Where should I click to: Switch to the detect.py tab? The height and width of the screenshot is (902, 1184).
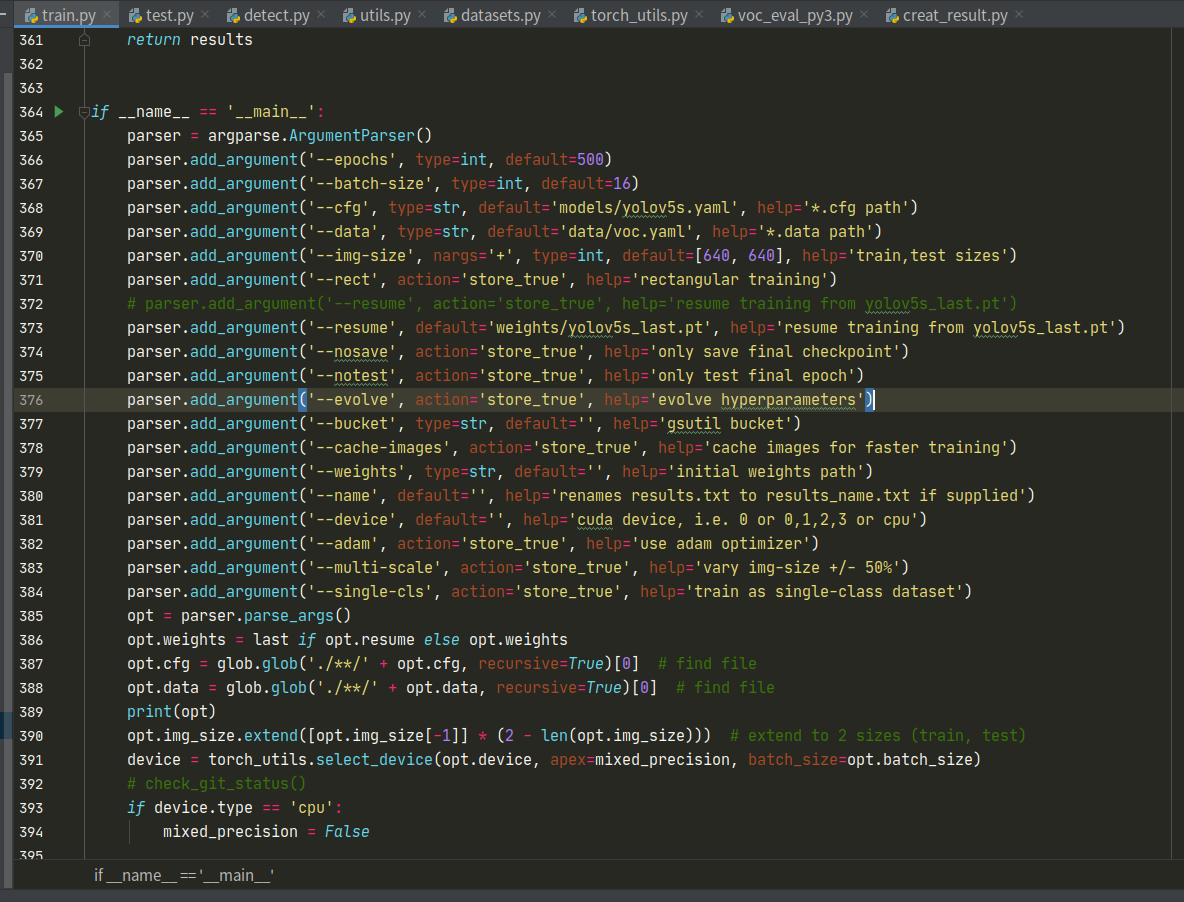point(276,15)
